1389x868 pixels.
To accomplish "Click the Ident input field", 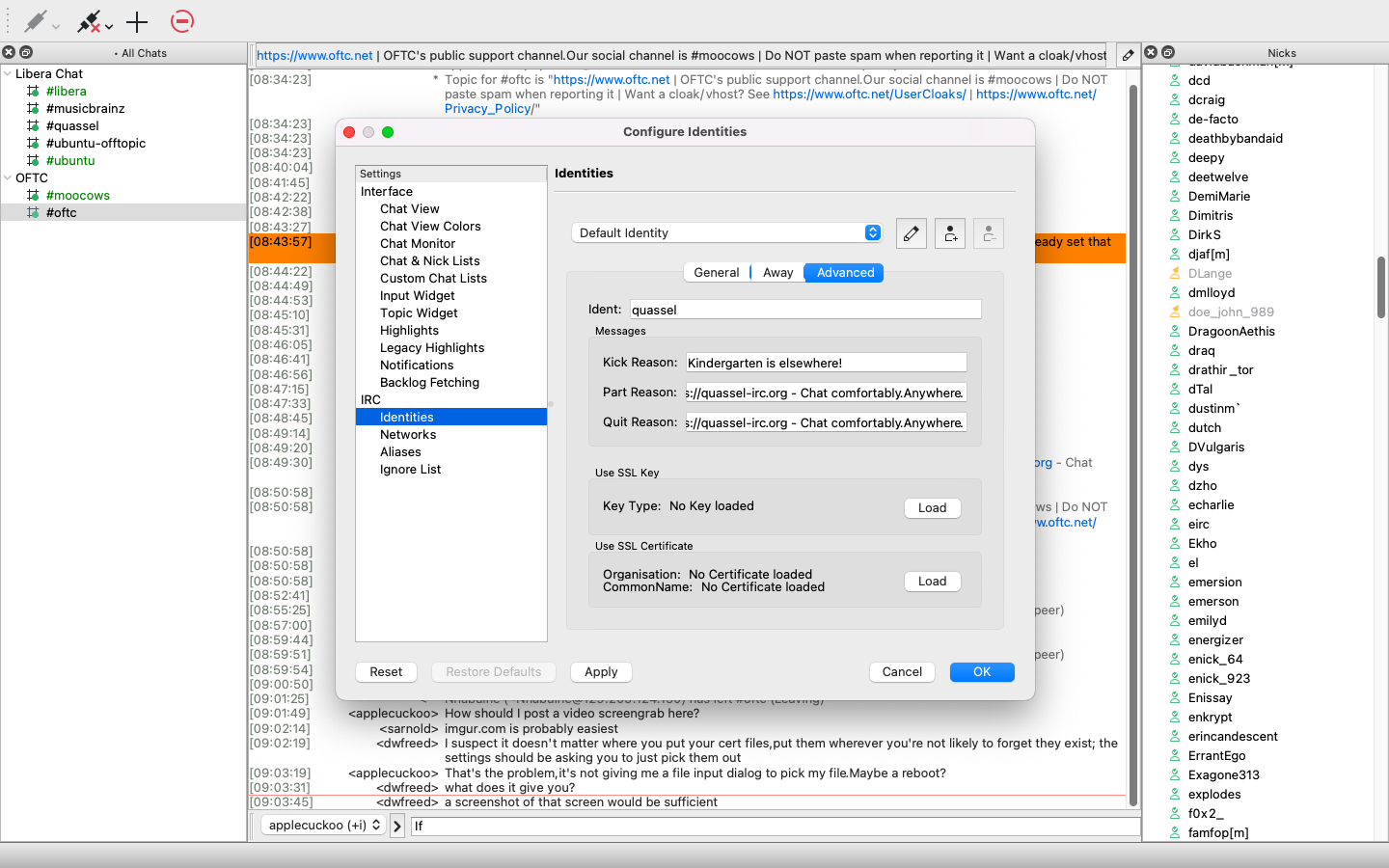I will [x=805, y=310].
